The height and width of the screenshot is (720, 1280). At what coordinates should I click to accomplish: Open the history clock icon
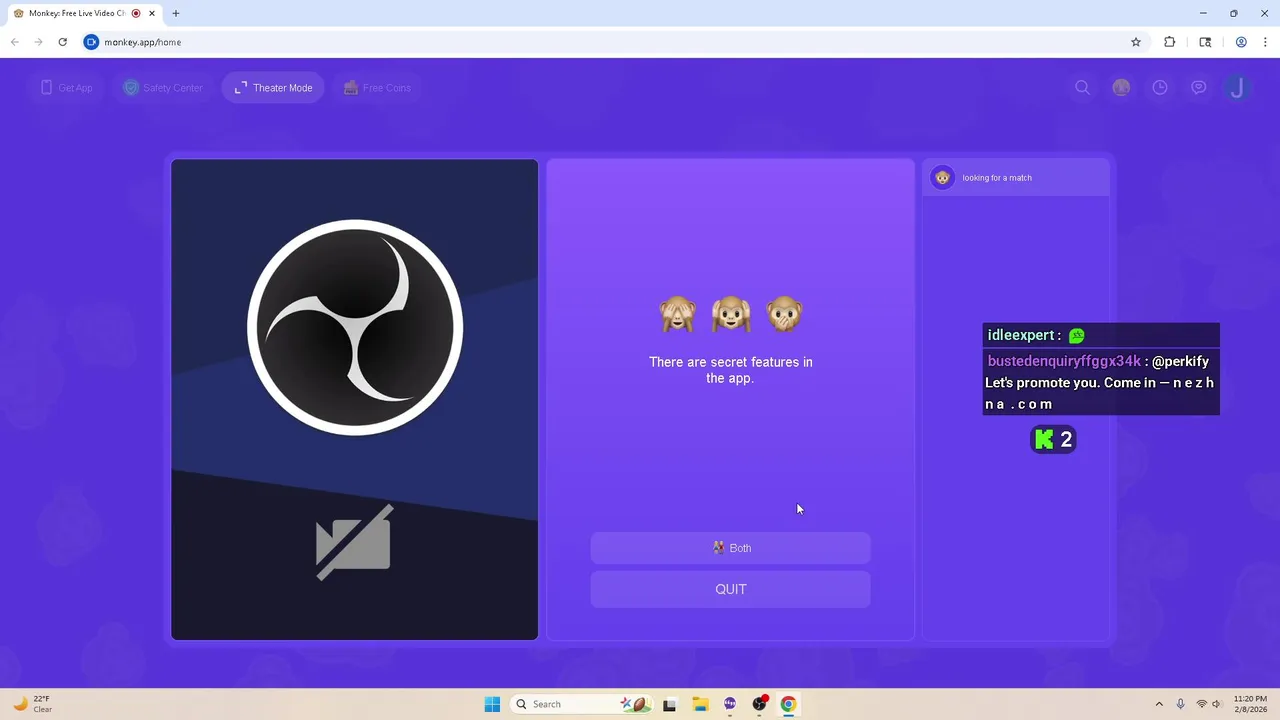(1160, 88)
